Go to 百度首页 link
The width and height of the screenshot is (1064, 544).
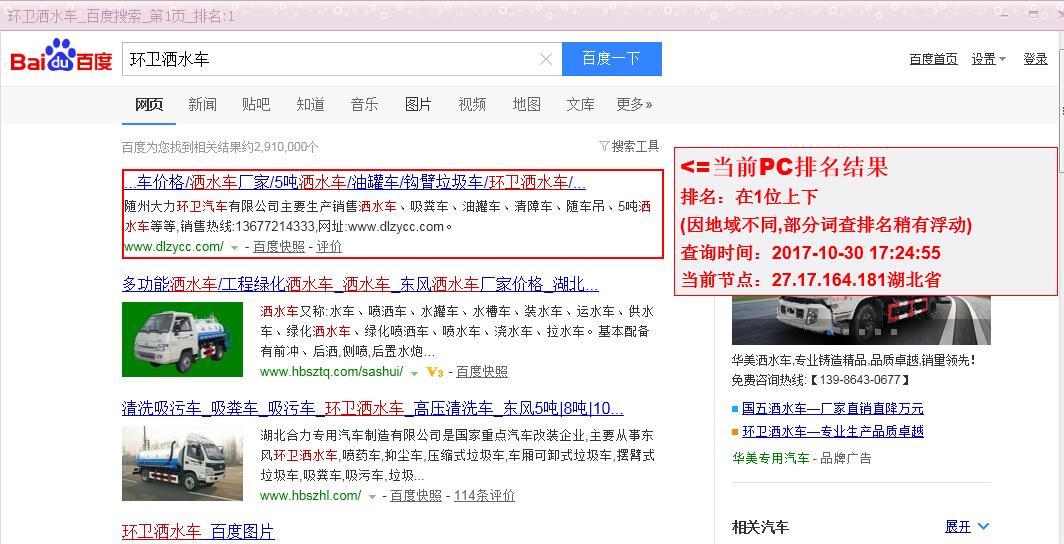[x=933, y=59]
